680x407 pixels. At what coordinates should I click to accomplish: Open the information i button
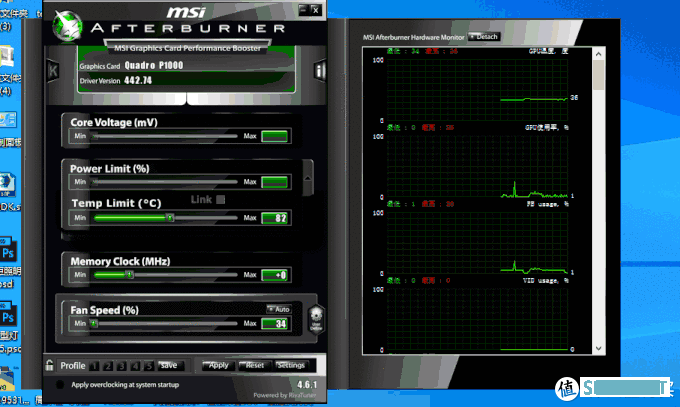(320, 70)
